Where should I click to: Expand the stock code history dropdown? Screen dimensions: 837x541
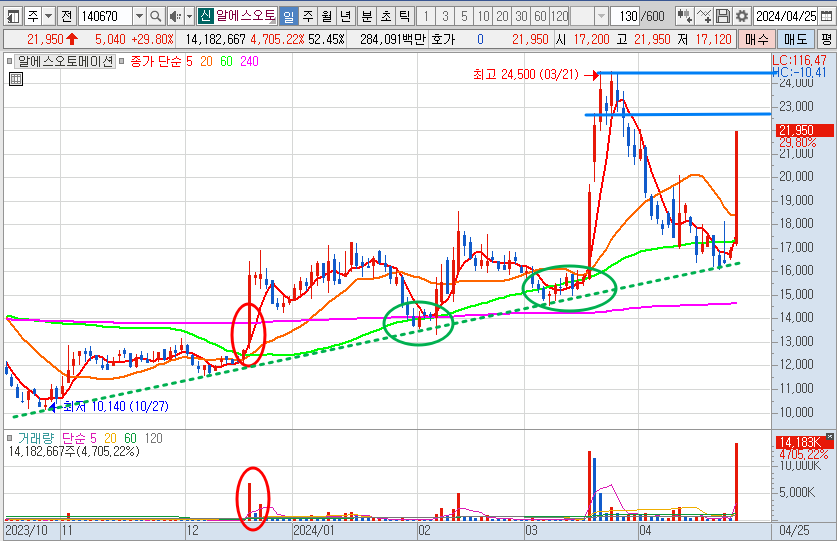click(139, 17)
